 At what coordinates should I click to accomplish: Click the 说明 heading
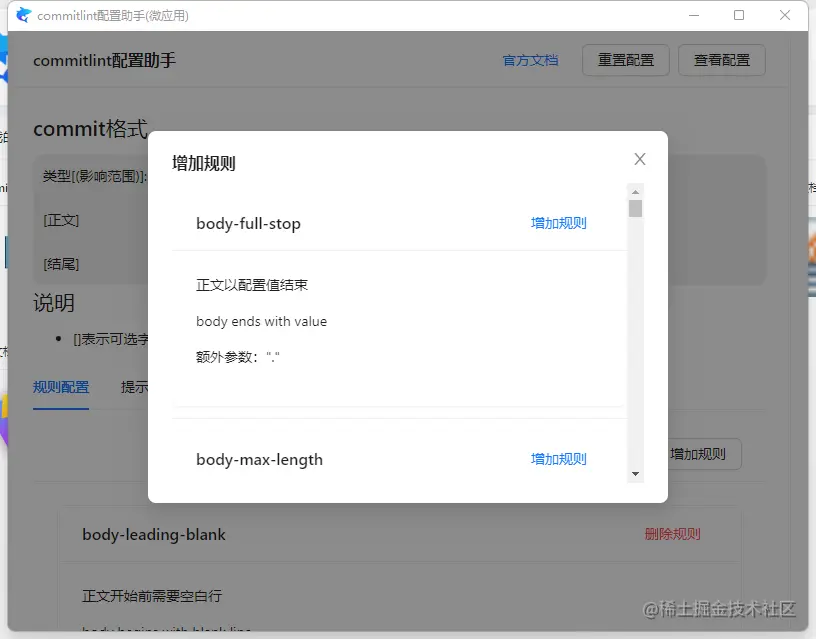coord(54,303)
